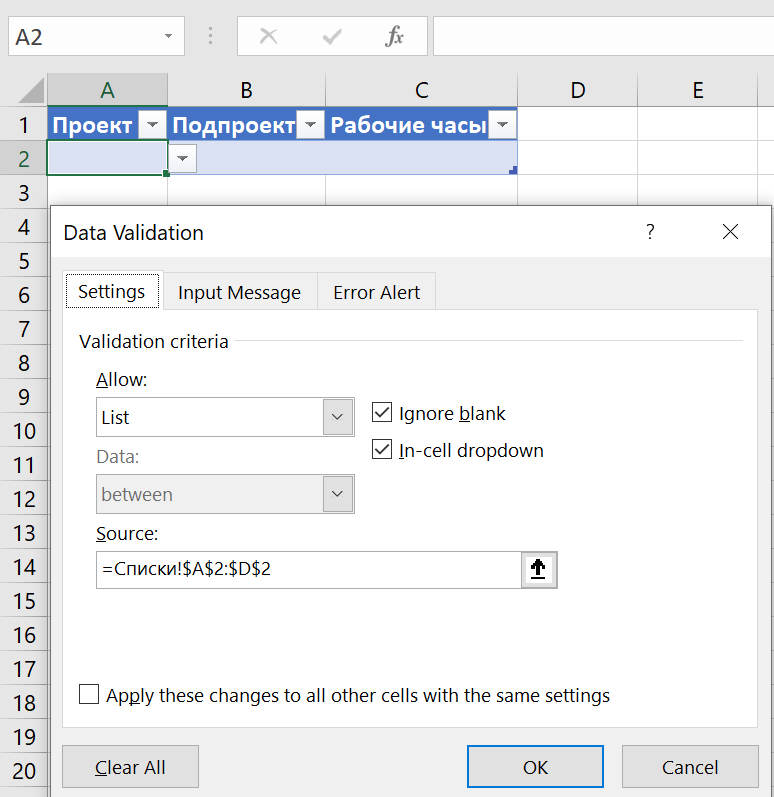774x797 pixels.
Task: Check Apply these changes to all other cells
Action: pyautogui.click(x=89, y=694)
